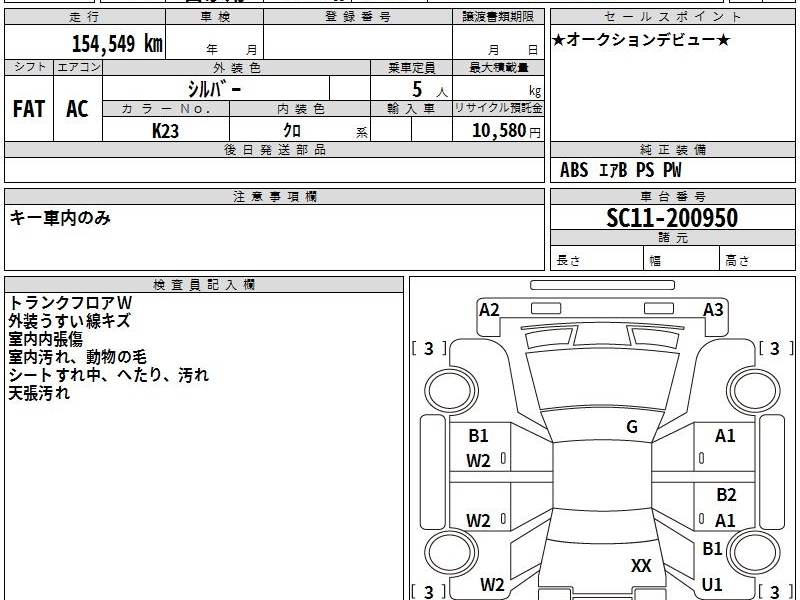Select the AC air conditioner value
800x600 pixels.
(77, 109)
